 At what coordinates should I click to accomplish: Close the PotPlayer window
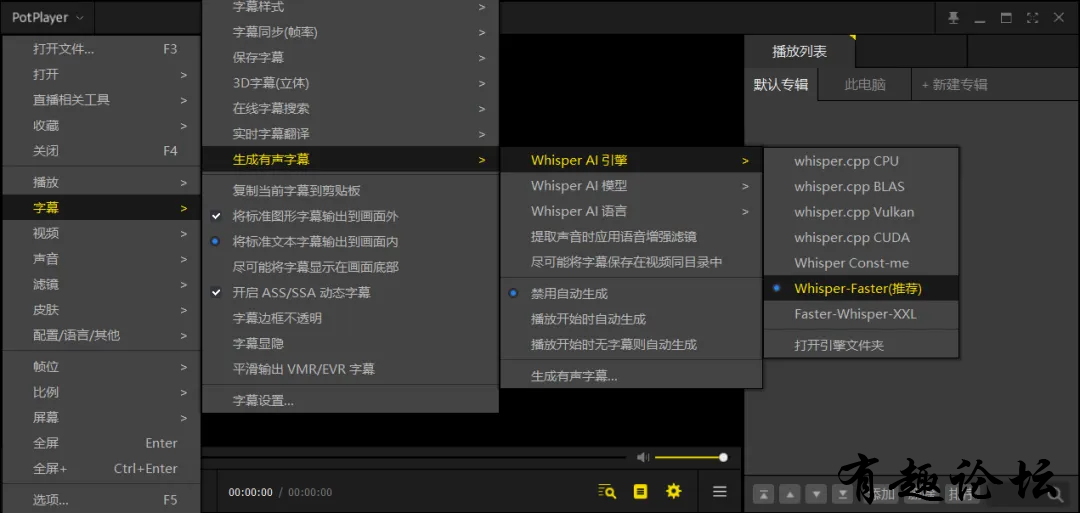(1059, 18)
